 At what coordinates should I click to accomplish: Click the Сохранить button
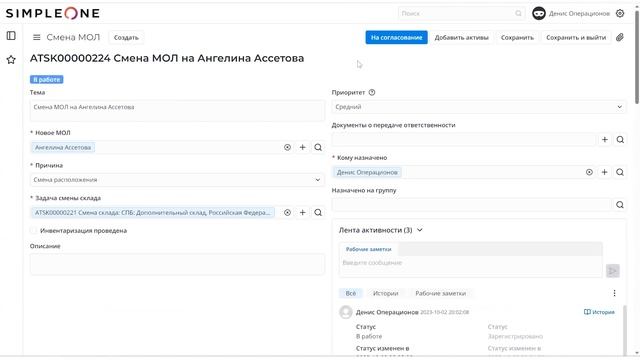point(517,38)
